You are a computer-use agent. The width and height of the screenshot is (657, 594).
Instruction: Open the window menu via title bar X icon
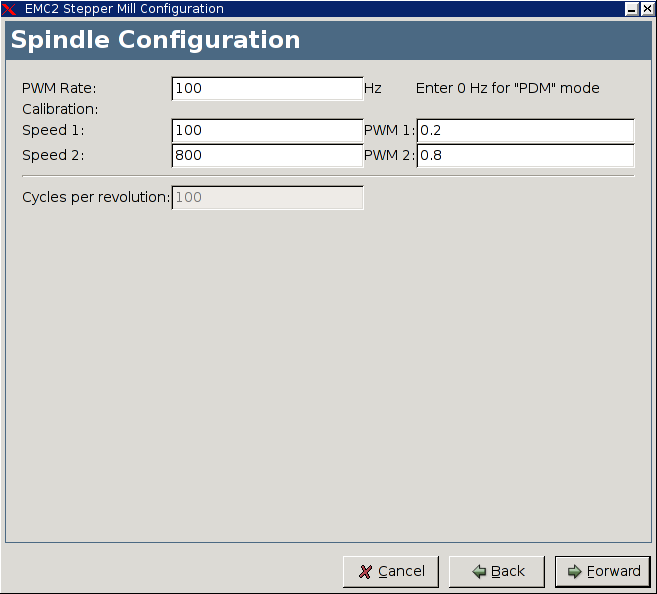click(x=9, y=9)
